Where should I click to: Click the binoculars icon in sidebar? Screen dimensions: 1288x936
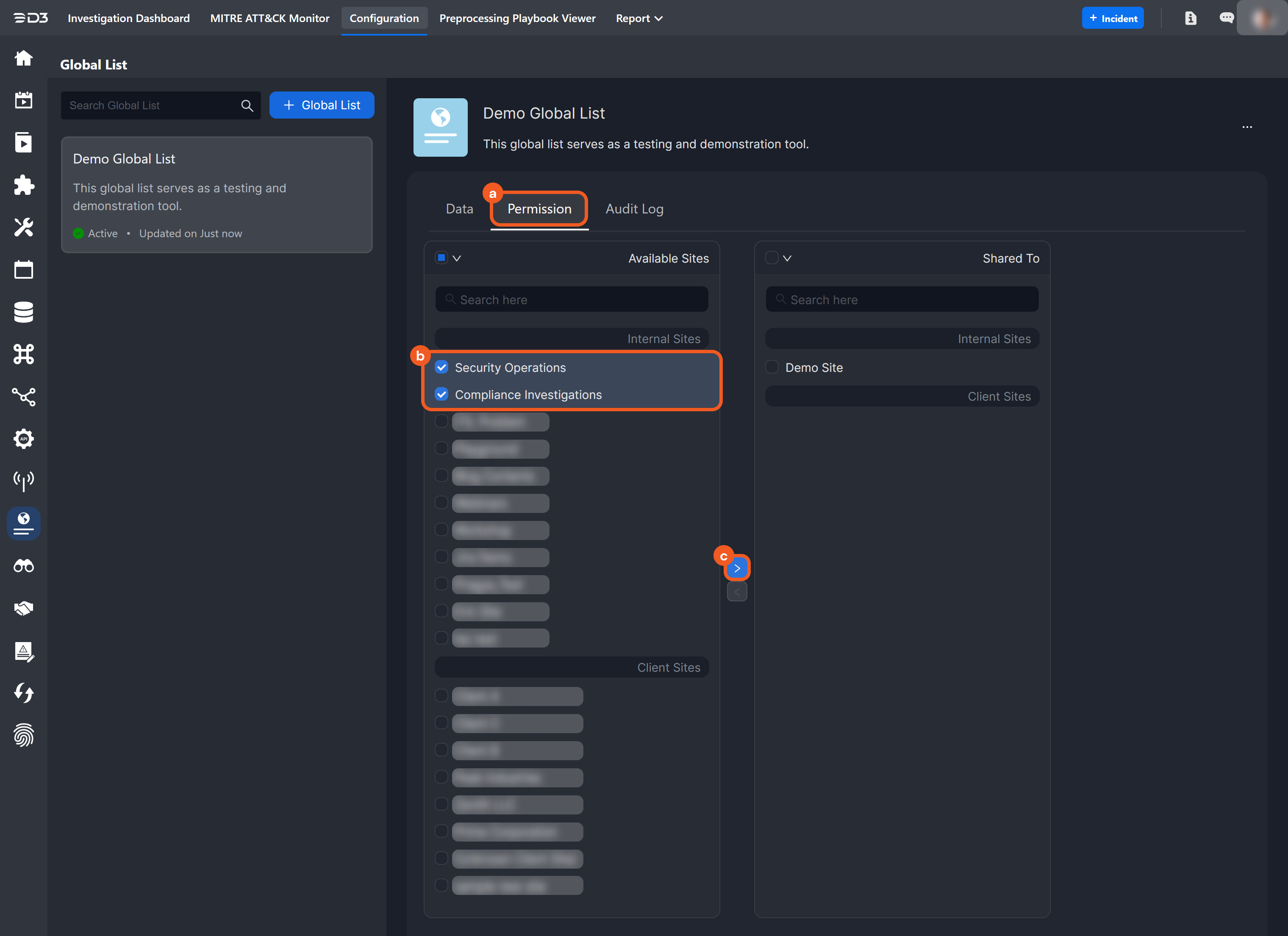23,566
